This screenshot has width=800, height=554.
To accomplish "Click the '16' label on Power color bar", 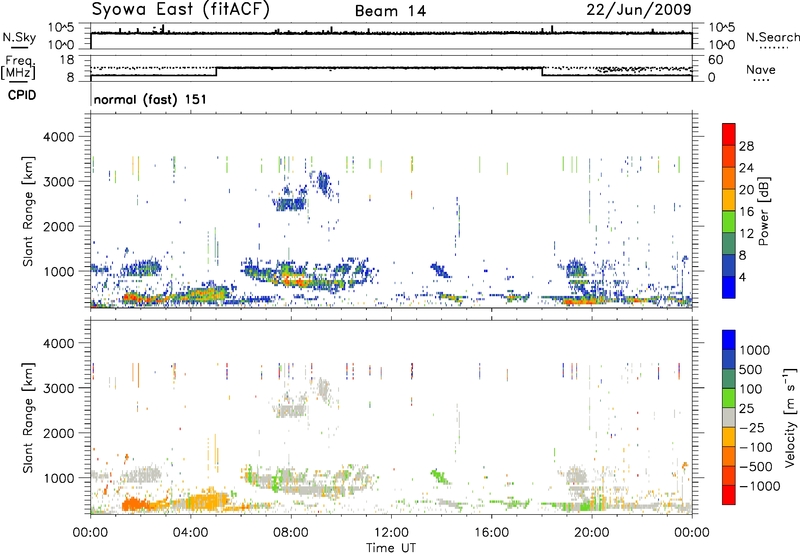I will (746, 212).
